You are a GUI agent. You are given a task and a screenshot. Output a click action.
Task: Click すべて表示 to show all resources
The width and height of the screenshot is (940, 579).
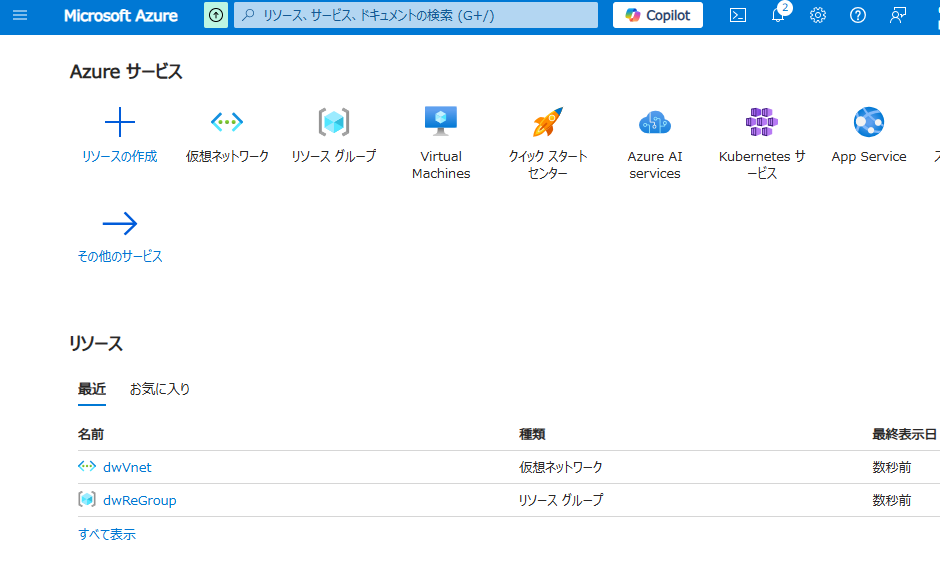107,534
